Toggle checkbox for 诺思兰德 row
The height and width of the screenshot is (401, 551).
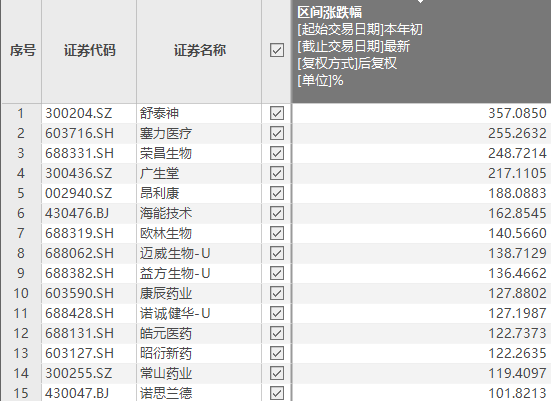(x=277, y=393)
